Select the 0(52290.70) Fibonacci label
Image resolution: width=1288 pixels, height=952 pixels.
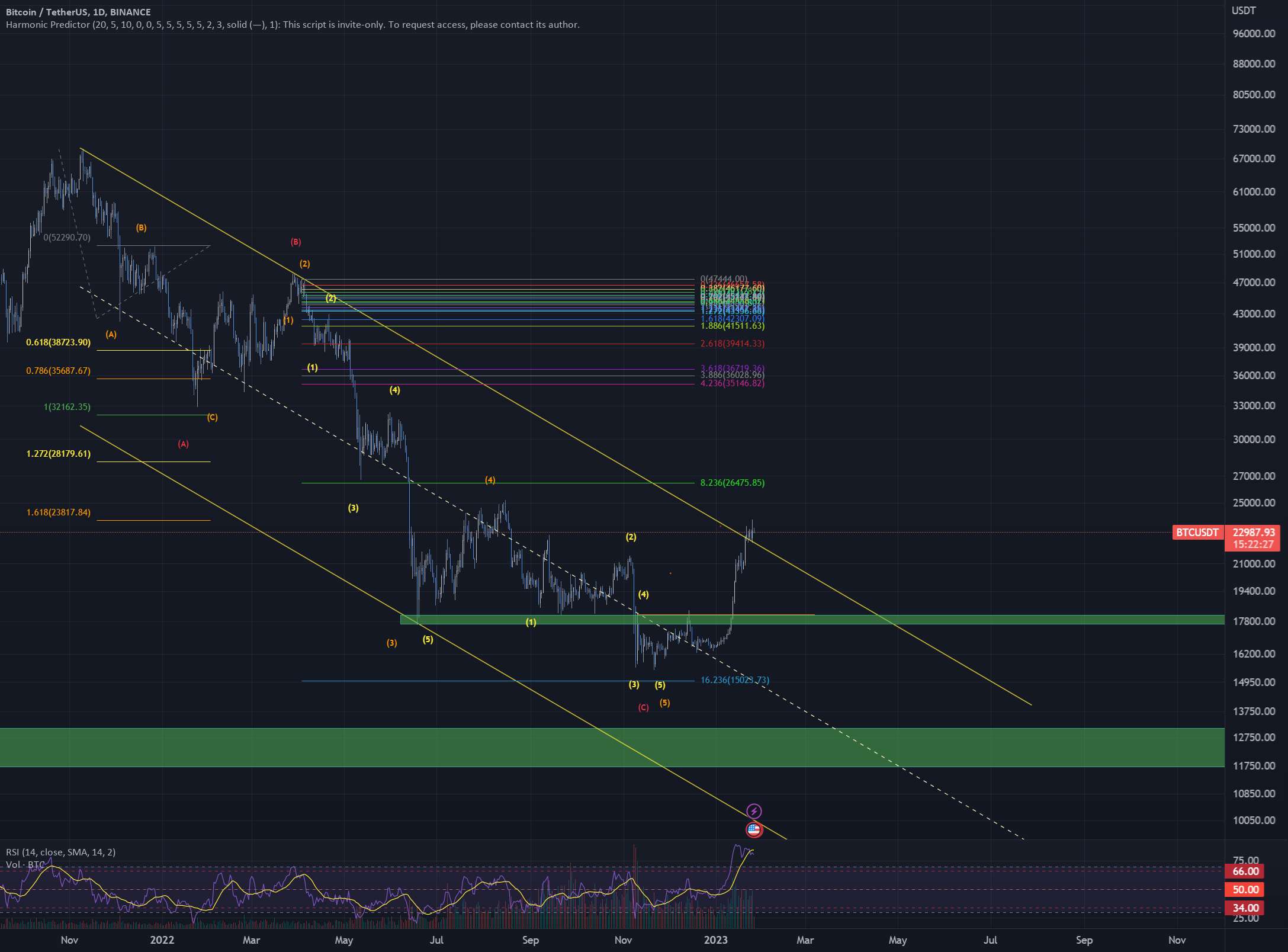pos(67,238)
